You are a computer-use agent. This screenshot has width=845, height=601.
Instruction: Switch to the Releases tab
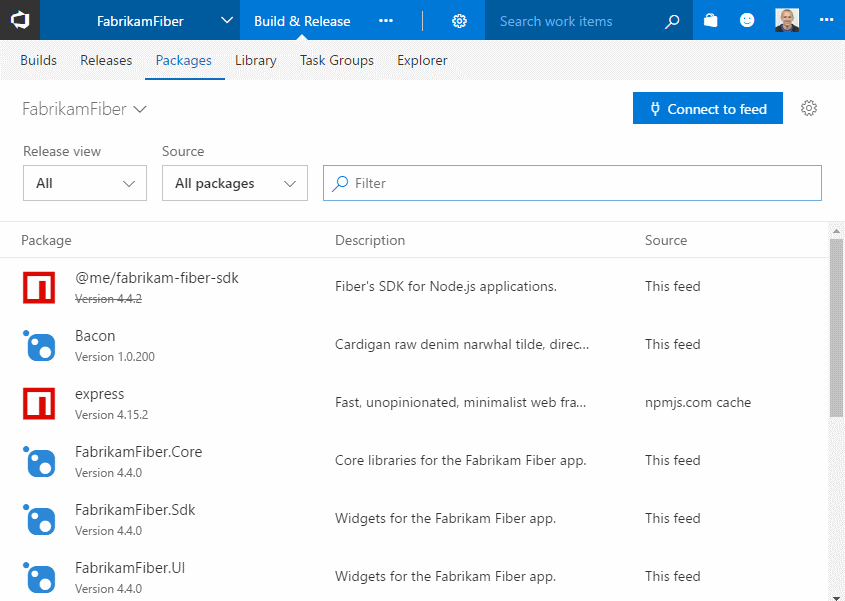(x=106, y=60)
